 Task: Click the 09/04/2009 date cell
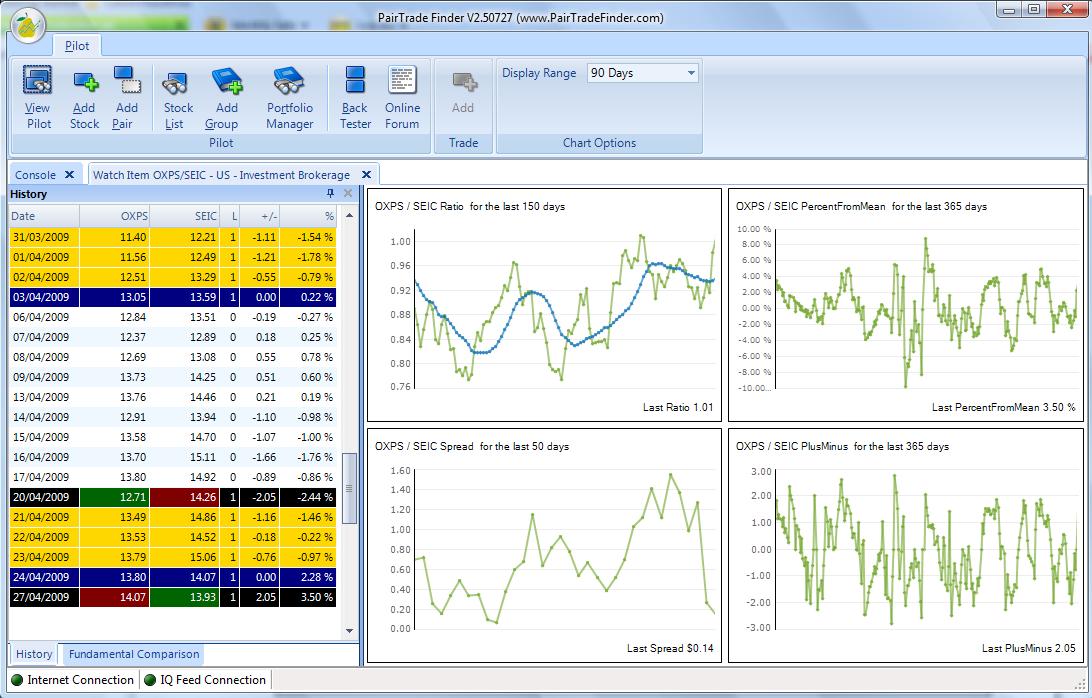45,377
